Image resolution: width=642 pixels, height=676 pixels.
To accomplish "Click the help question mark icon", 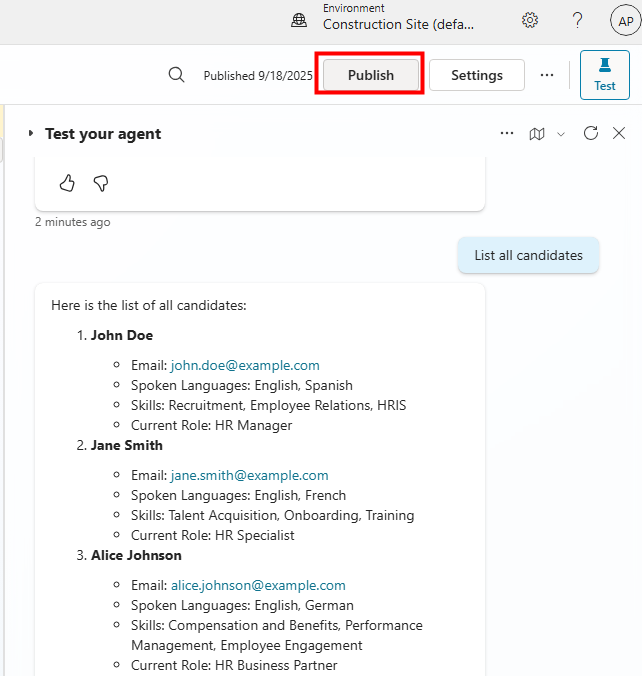I will tap(577, 20).
